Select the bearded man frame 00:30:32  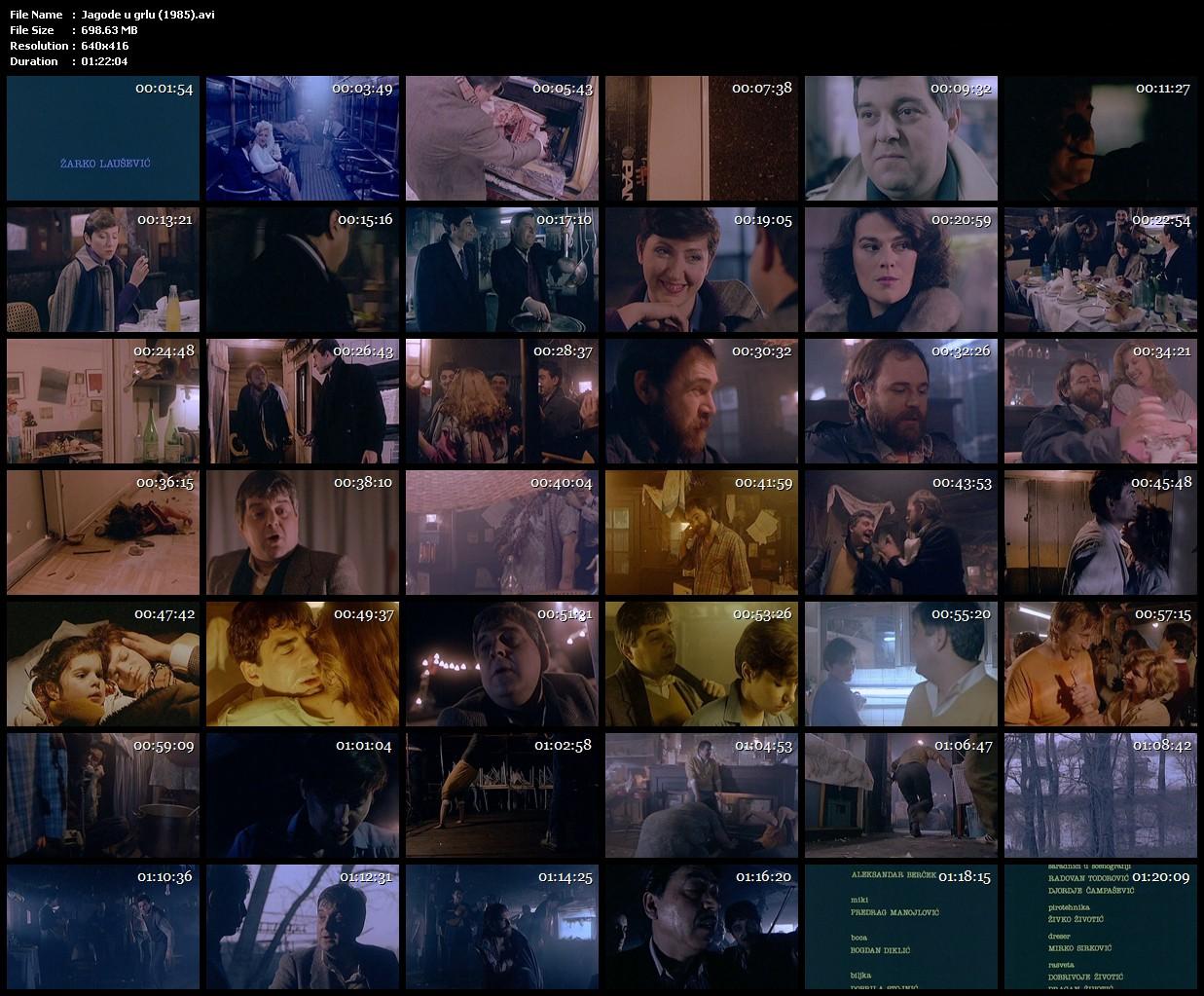pos(702,401)
